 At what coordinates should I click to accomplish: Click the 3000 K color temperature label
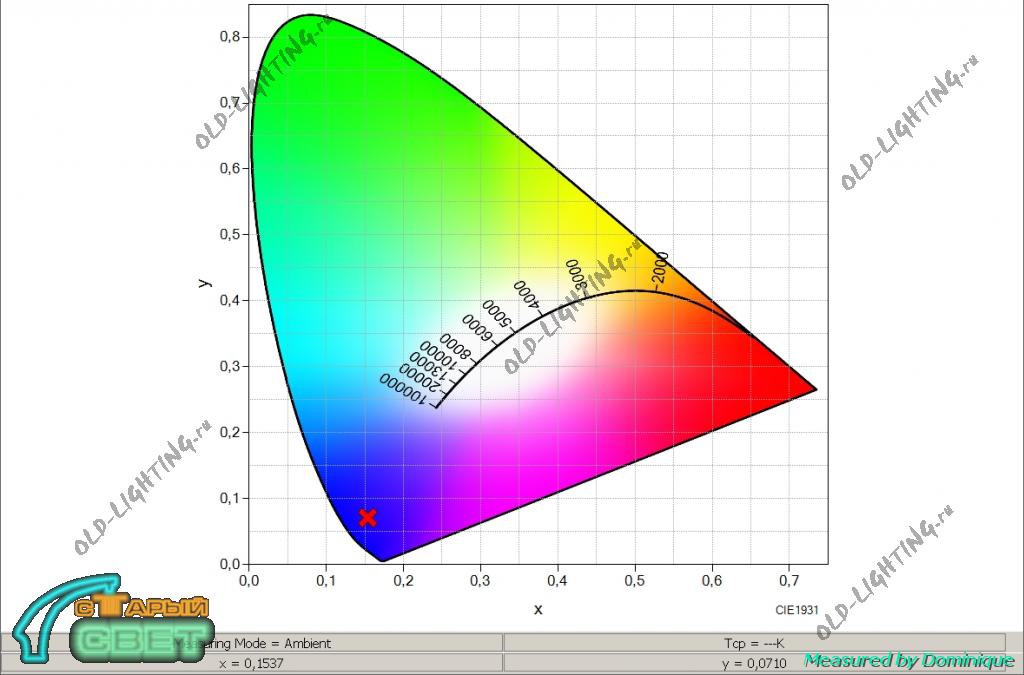point(577,274)
